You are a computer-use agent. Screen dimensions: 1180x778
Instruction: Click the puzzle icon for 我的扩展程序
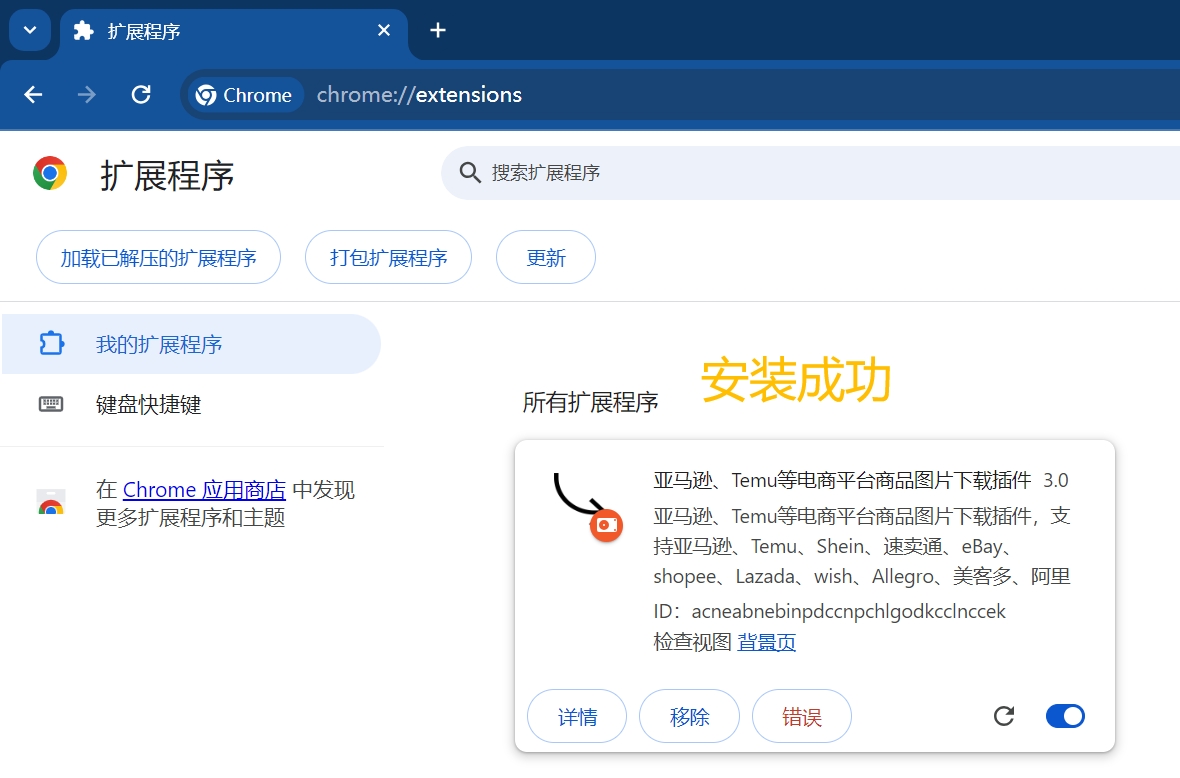[x=51, y=344]
